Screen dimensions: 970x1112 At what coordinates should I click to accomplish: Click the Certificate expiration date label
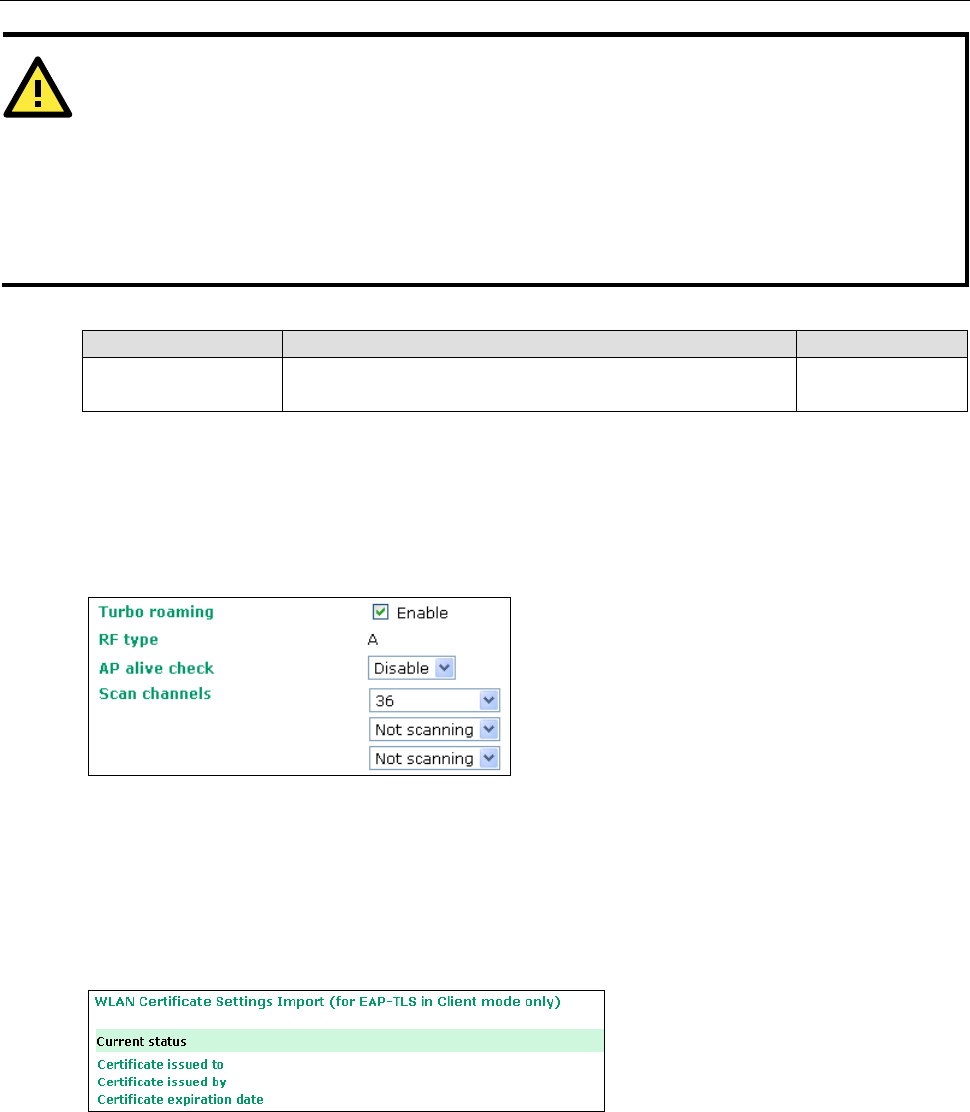point(180,1100)
